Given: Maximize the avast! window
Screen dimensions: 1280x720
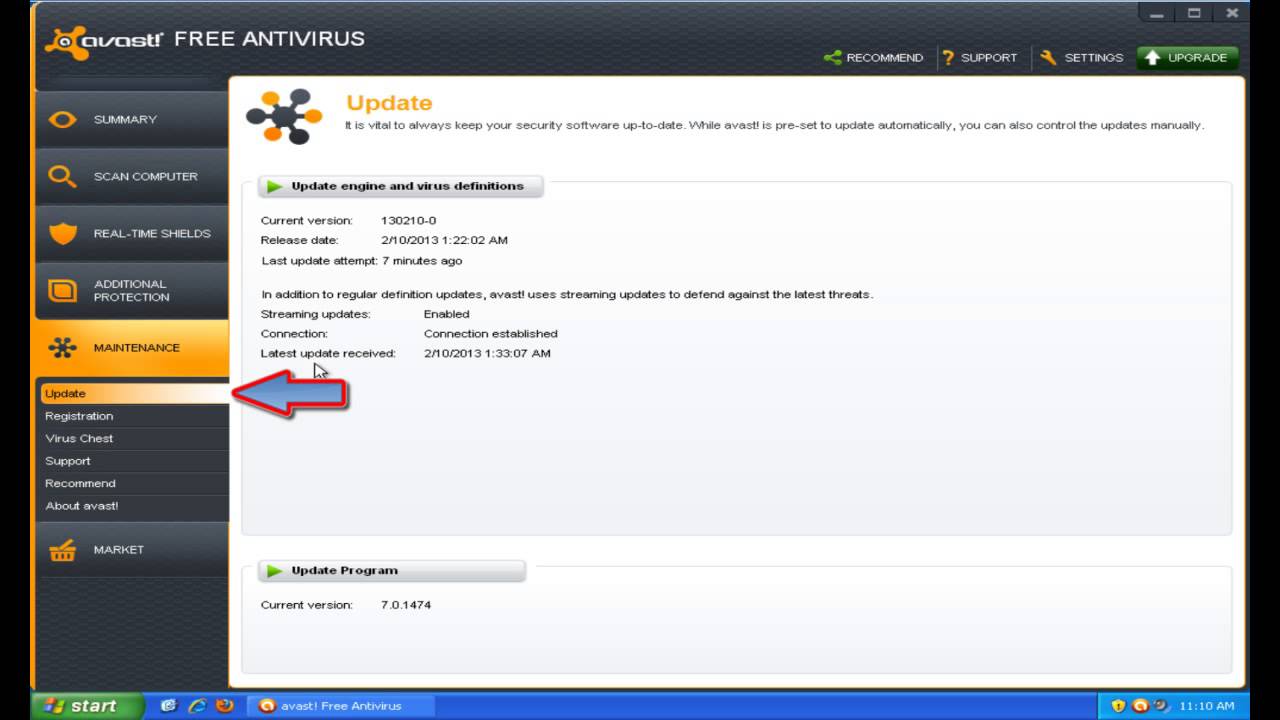Looking at the screenshot, I should click(1194, 13).
